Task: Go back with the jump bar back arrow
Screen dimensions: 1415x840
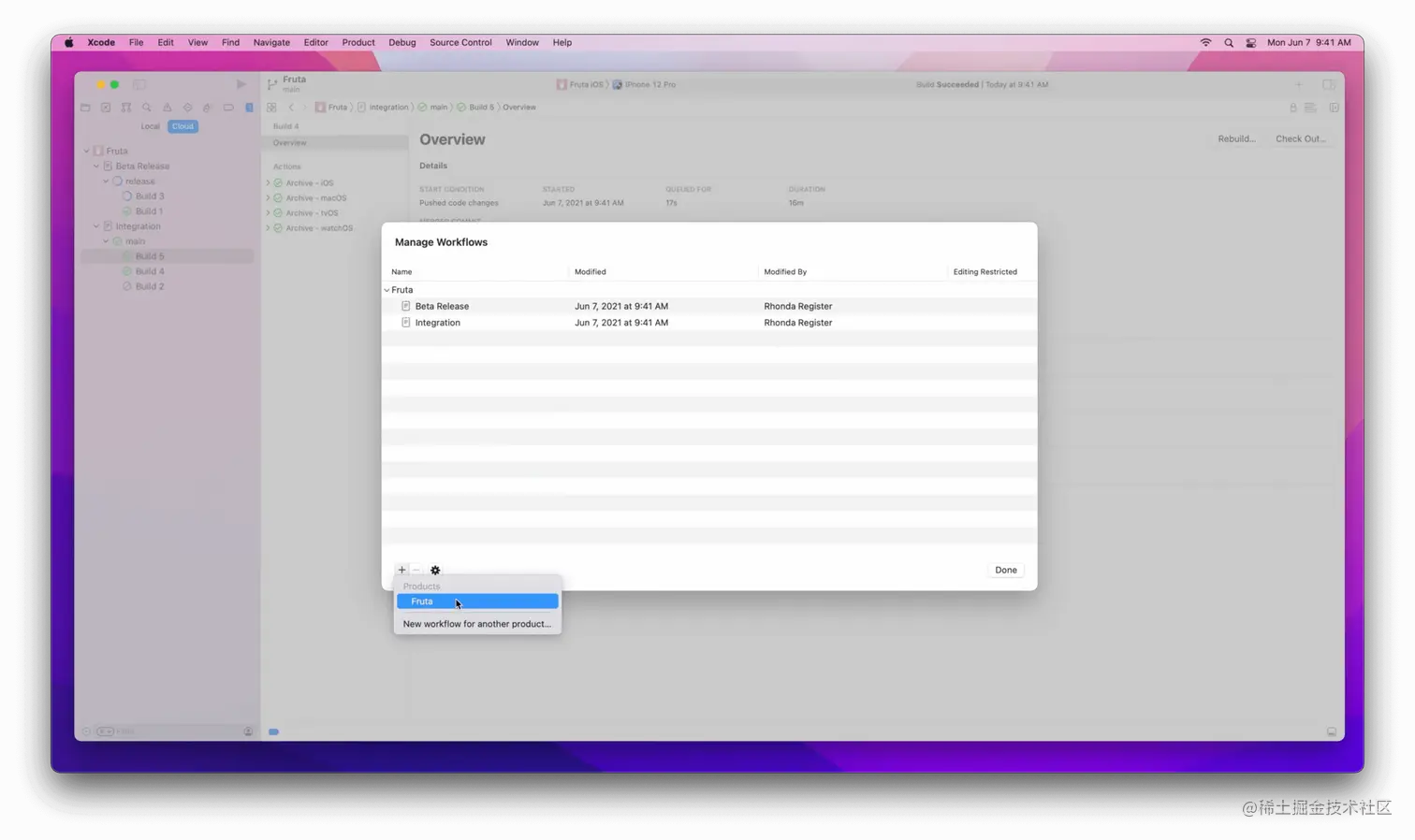Action: 291,108
